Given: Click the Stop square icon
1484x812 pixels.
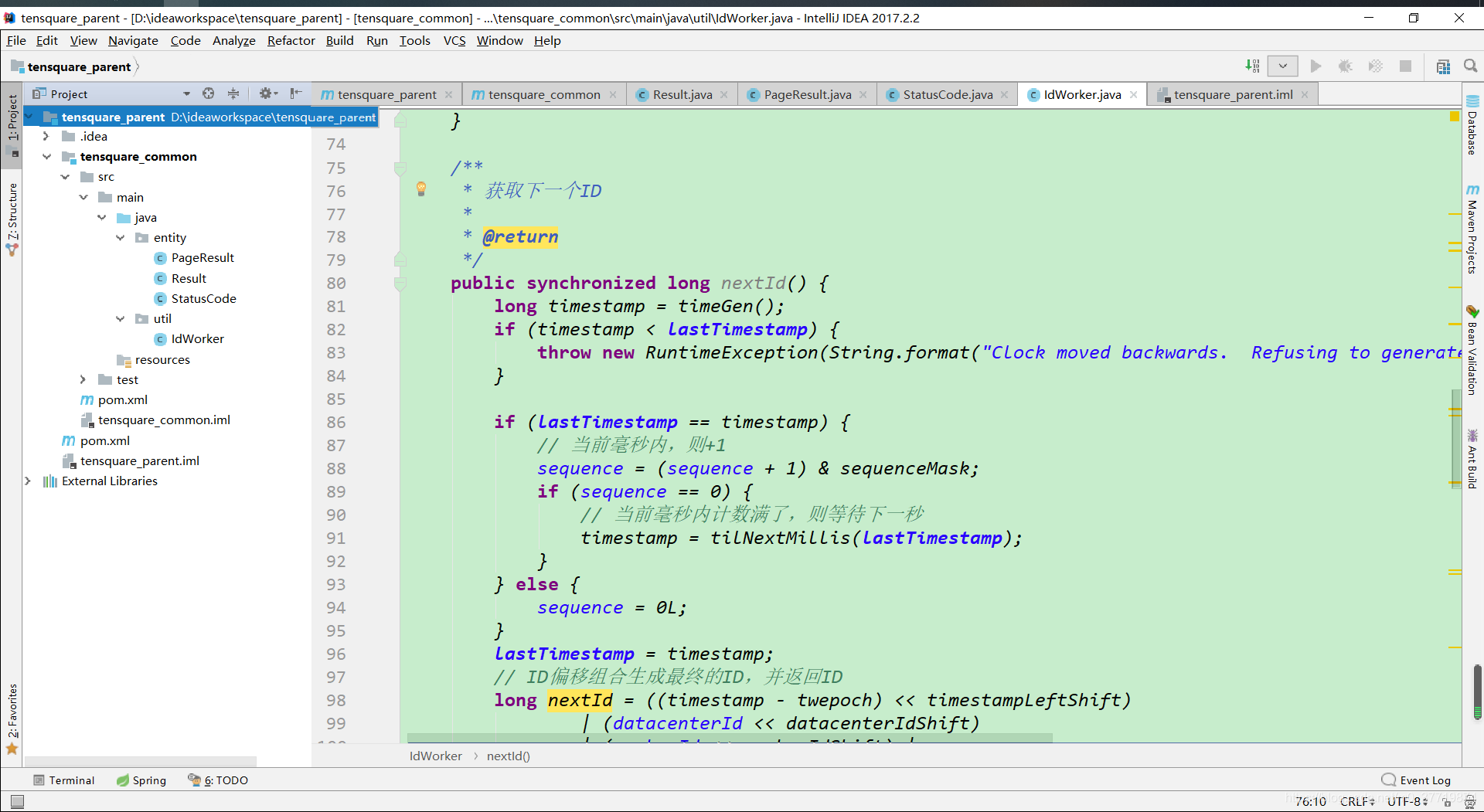Looking at the screenshot, I should coord(1406,66).
